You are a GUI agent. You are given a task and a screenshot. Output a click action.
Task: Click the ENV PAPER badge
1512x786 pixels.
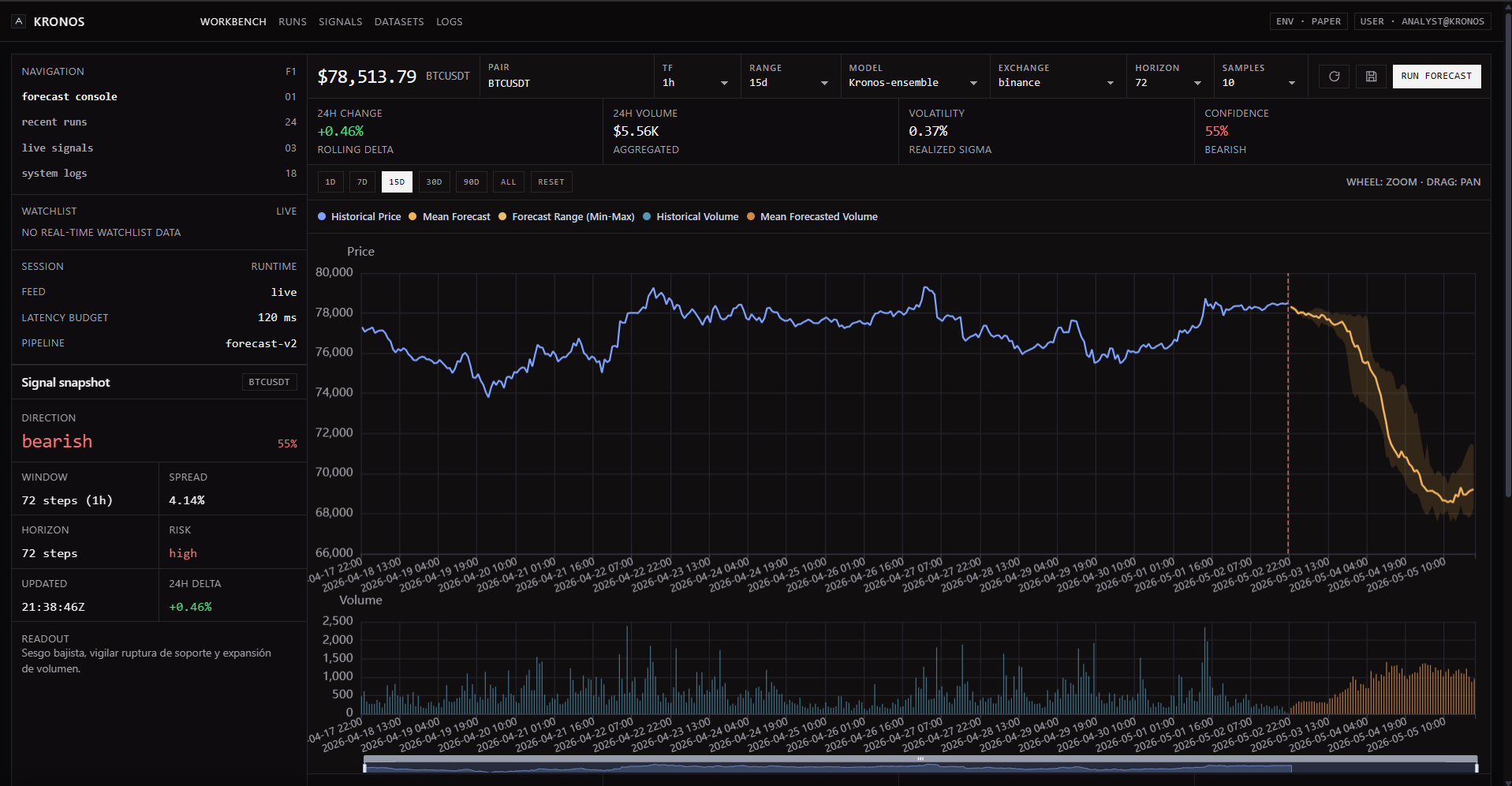coord(1309,22)
